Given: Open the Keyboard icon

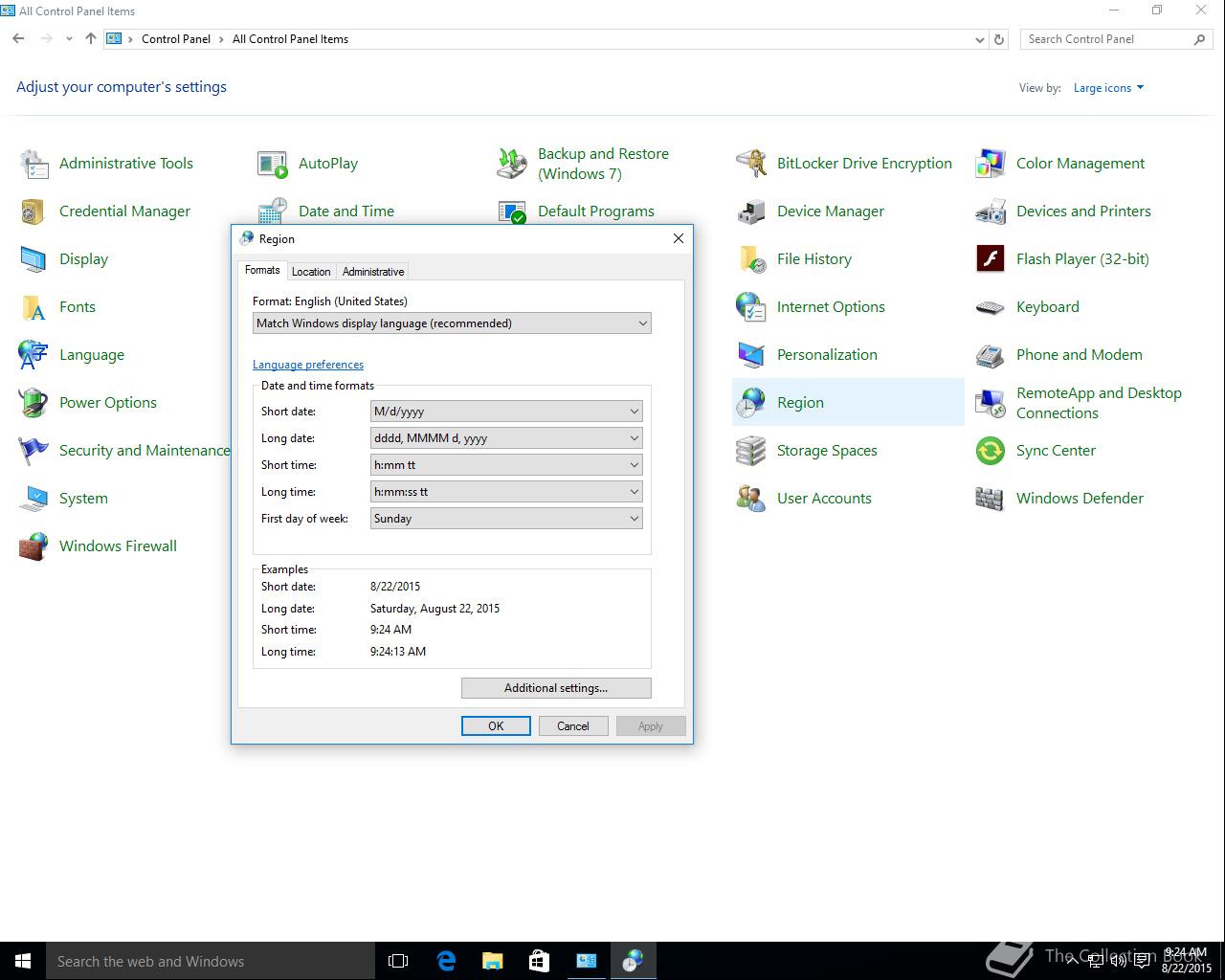Looking at the screenshot, I should click(991, 307).
